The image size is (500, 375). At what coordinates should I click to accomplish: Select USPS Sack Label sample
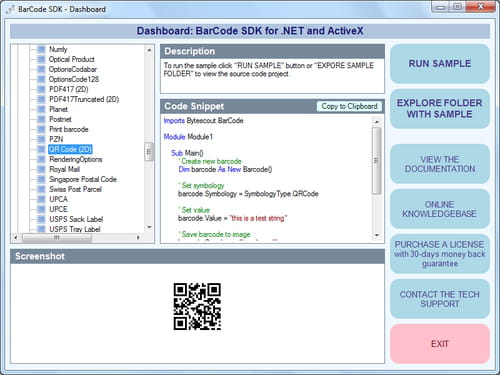(x=76, y=219)
